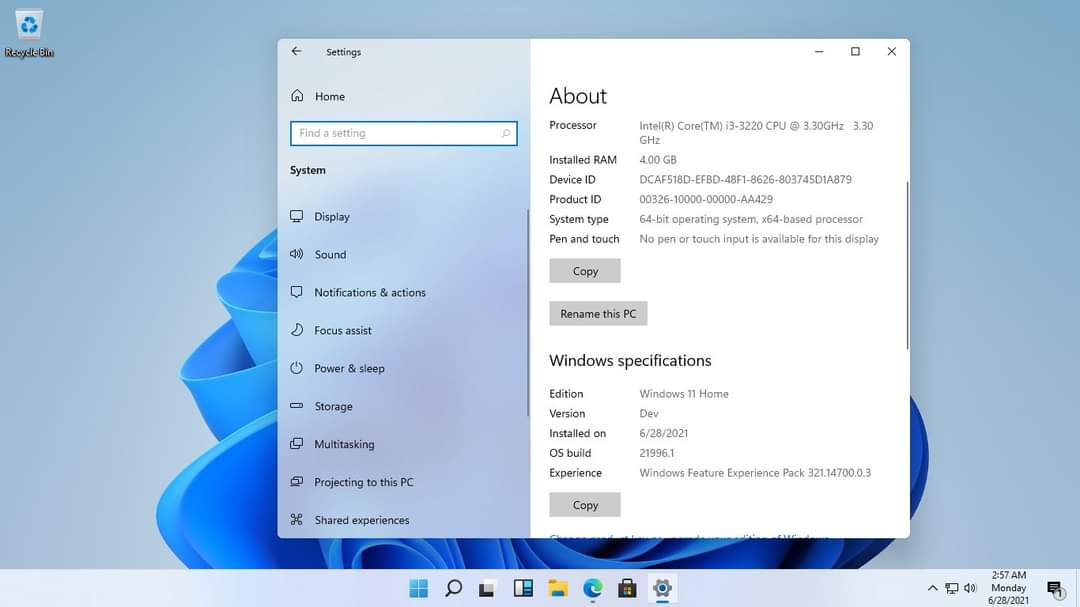Click the Edition value Windows 11 Home
The height and width of the screenshot is (607, 1080).
[684, 393]
